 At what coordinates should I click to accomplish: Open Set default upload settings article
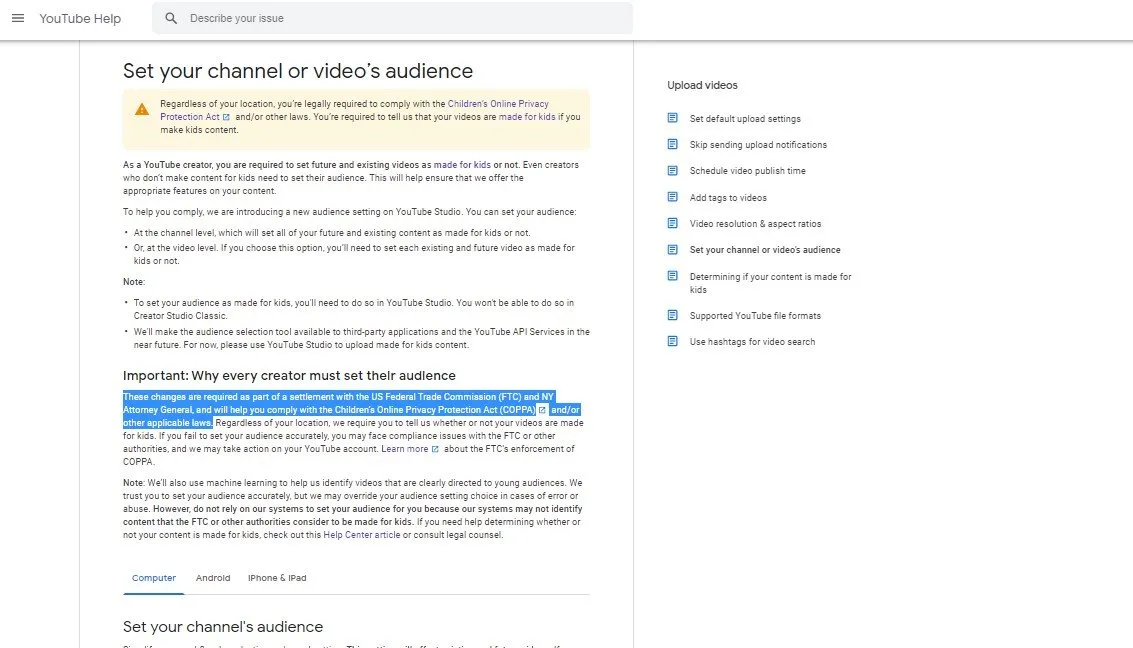(745, 118)
